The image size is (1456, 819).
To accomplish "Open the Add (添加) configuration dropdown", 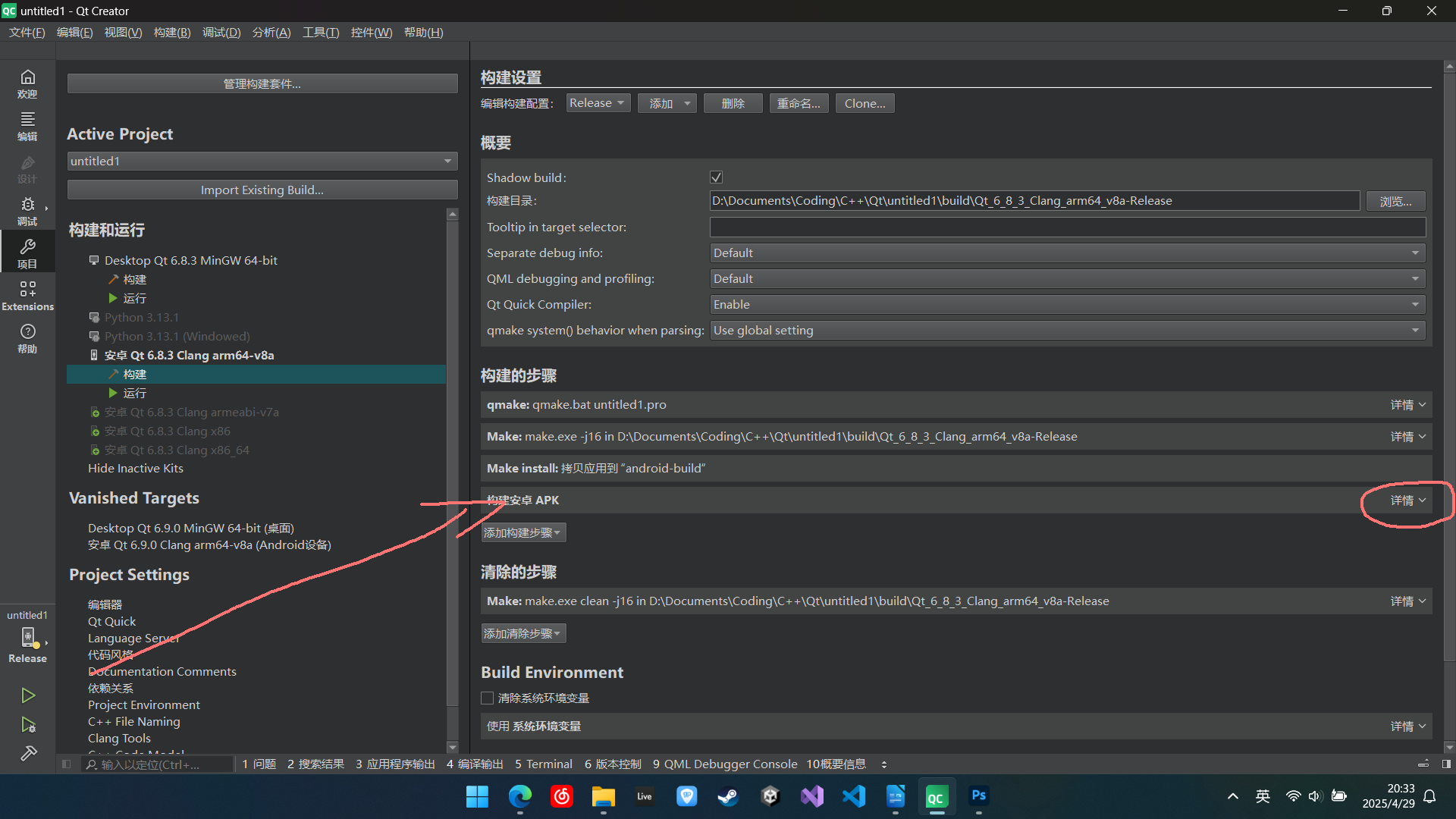I will pyautogui.click(x=667, y=103).
